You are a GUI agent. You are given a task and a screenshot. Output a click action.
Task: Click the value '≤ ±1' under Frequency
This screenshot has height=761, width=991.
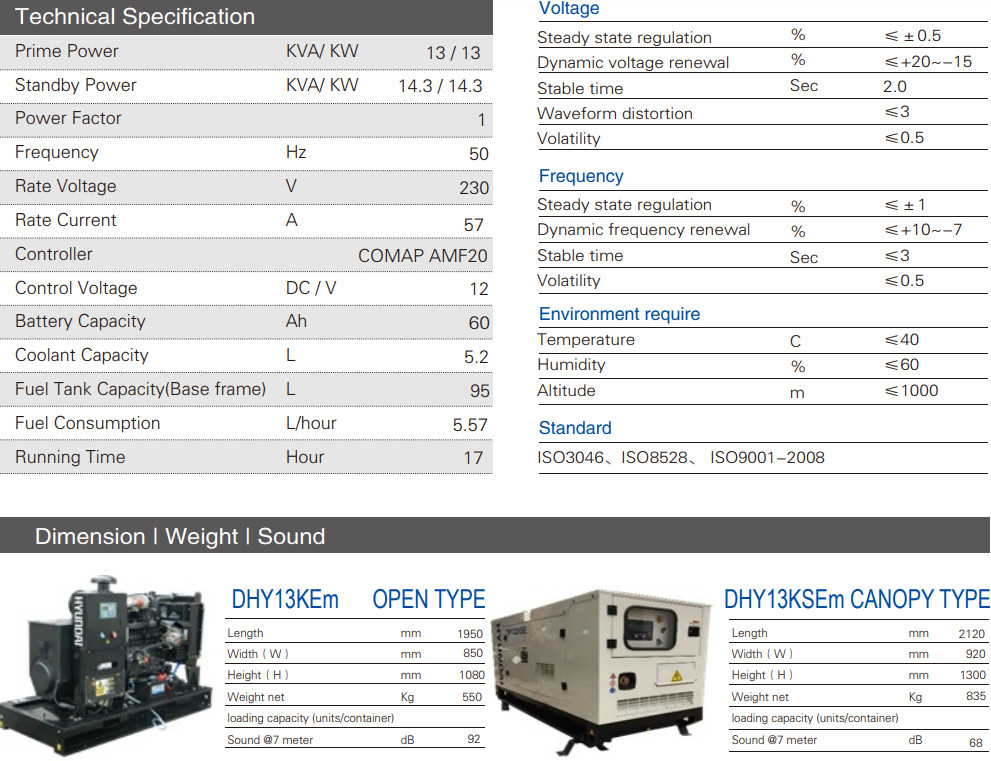[904, 205]
